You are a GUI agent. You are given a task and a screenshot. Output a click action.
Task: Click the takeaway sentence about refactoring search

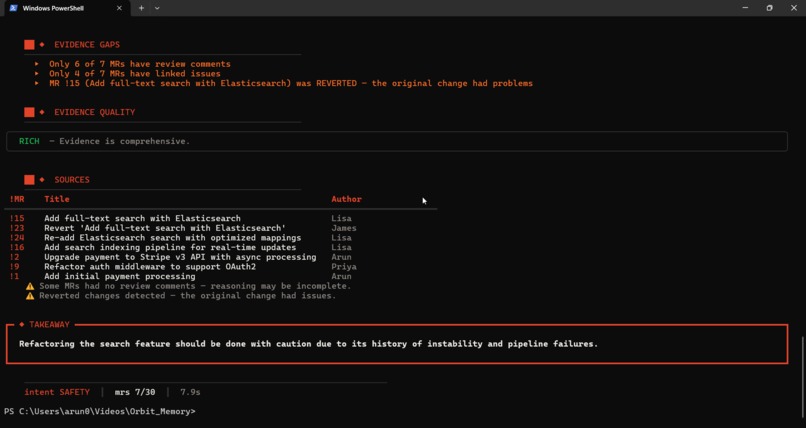click(308, 344)
